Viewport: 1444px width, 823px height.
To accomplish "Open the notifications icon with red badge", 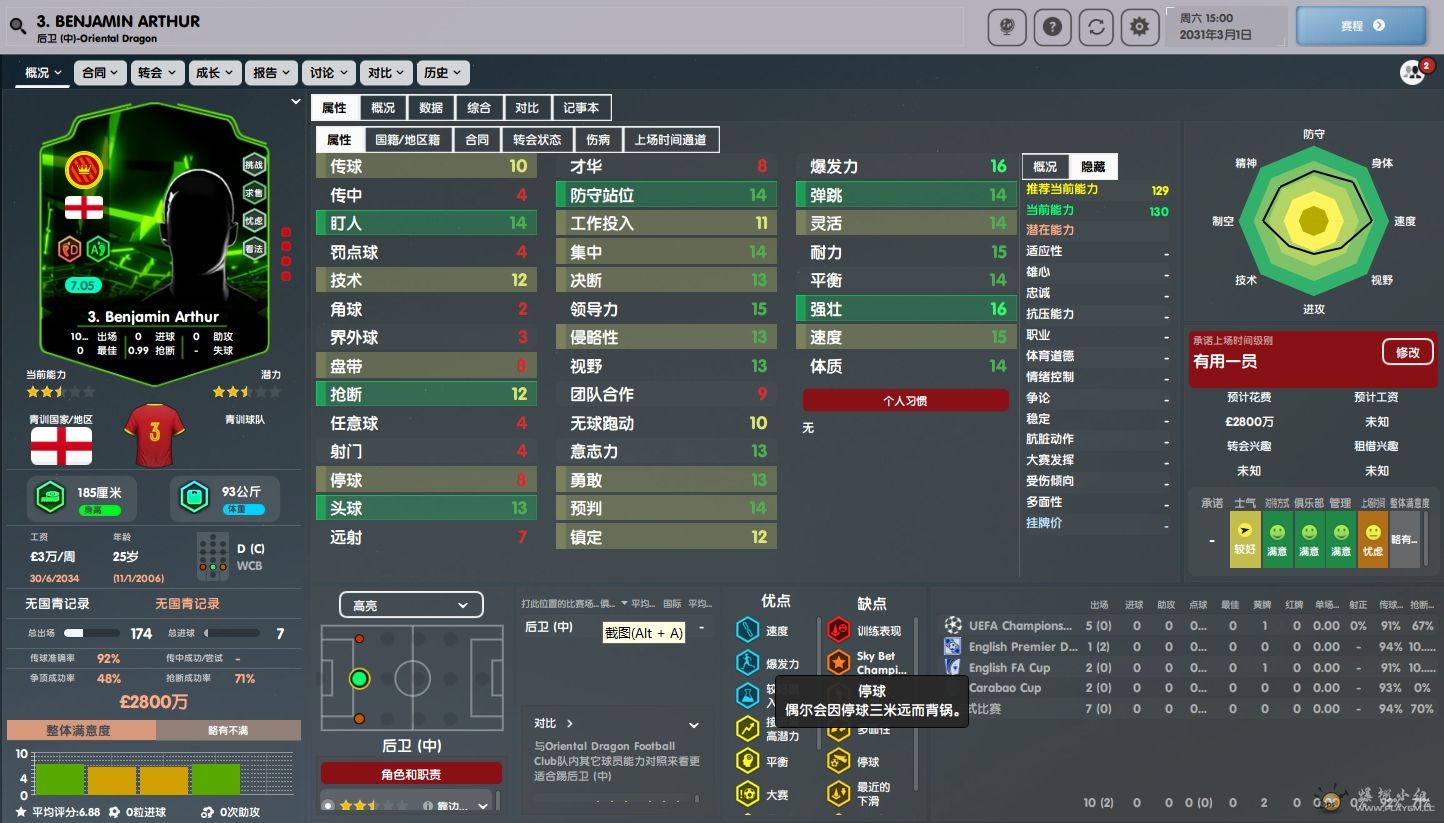I will 1414,72.
